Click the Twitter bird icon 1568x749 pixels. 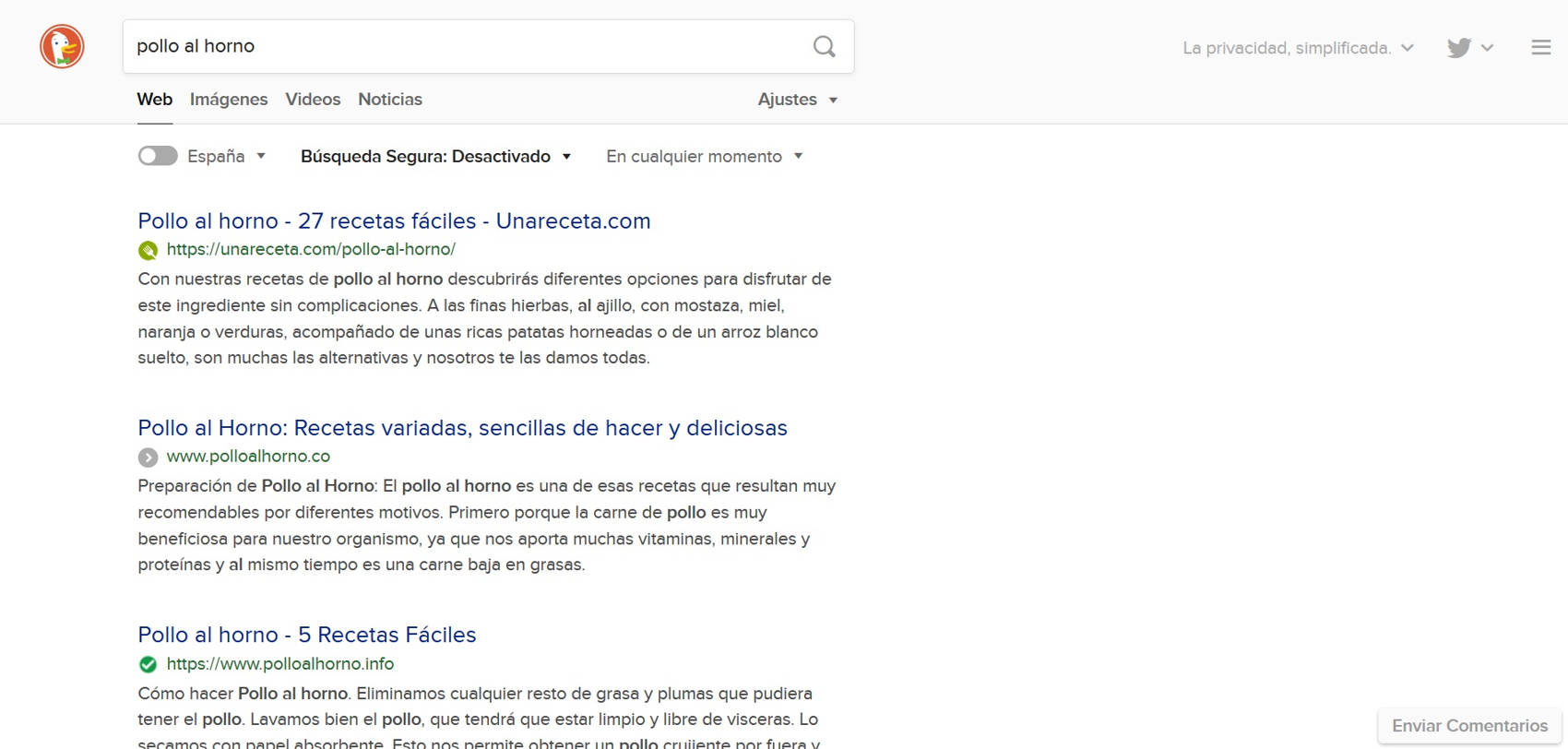pos(1459,48)
